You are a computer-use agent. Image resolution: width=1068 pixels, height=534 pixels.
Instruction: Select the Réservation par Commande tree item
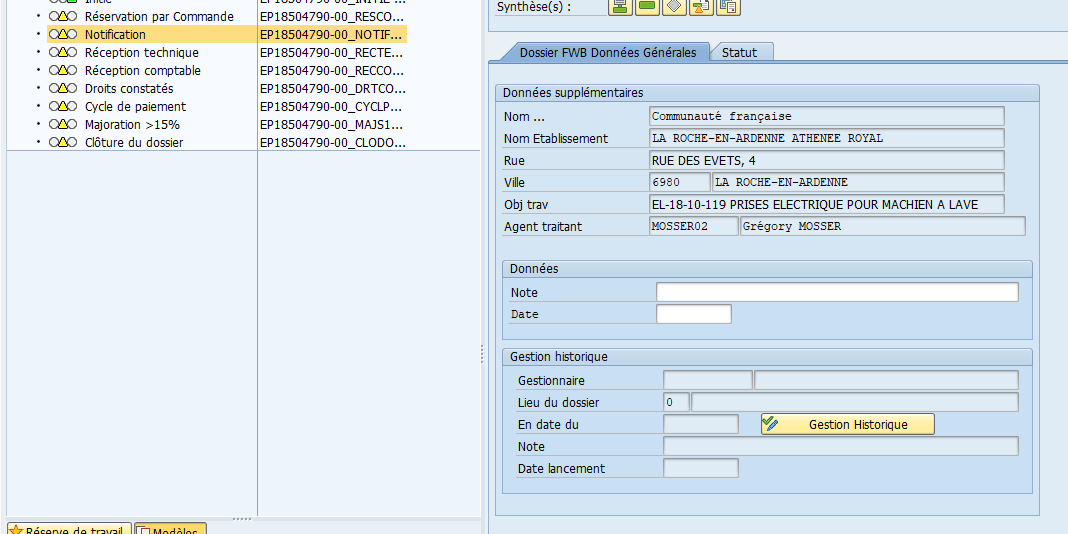[159, 16]
